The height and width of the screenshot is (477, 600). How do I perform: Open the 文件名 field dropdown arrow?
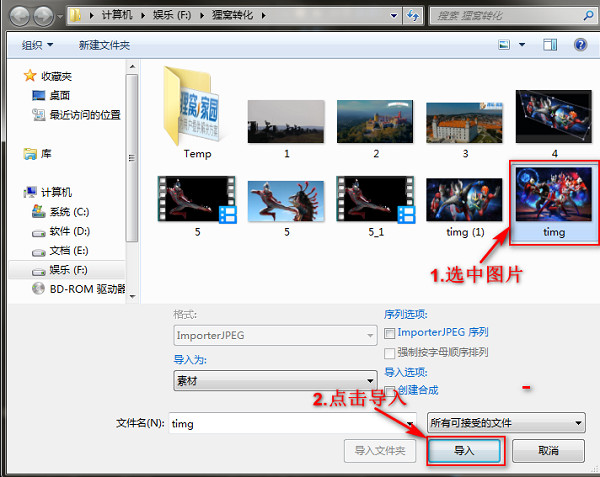coord(410,423)
